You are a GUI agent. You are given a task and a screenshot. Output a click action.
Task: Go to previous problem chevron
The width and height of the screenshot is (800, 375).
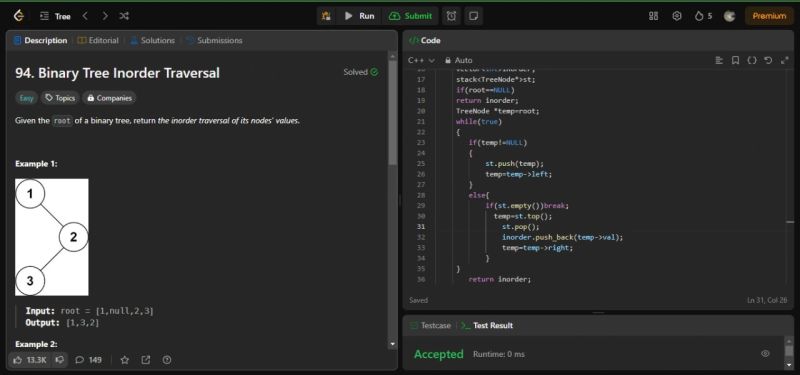[85, 16]
